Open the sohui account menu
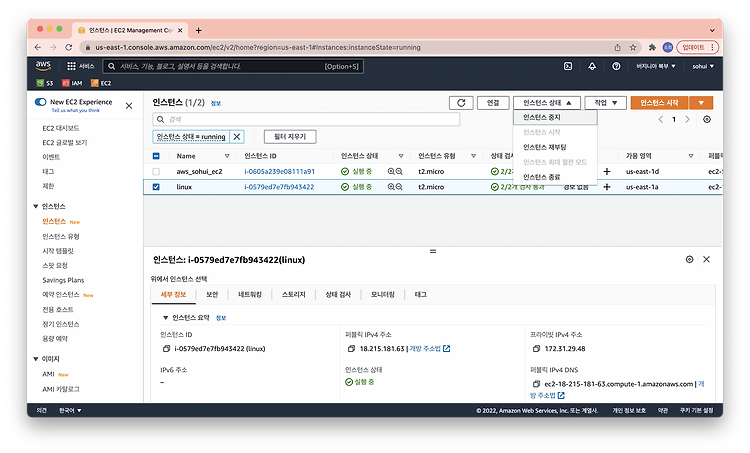Screen dimensions: 750x453 coord(703,66)
